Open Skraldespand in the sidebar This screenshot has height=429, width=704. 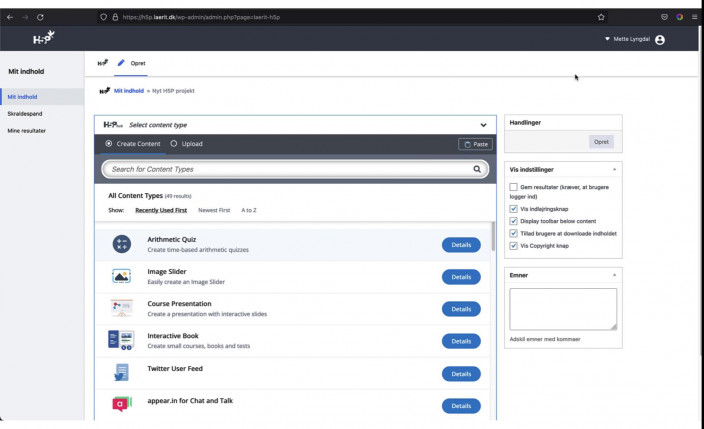tap(25, 113)
